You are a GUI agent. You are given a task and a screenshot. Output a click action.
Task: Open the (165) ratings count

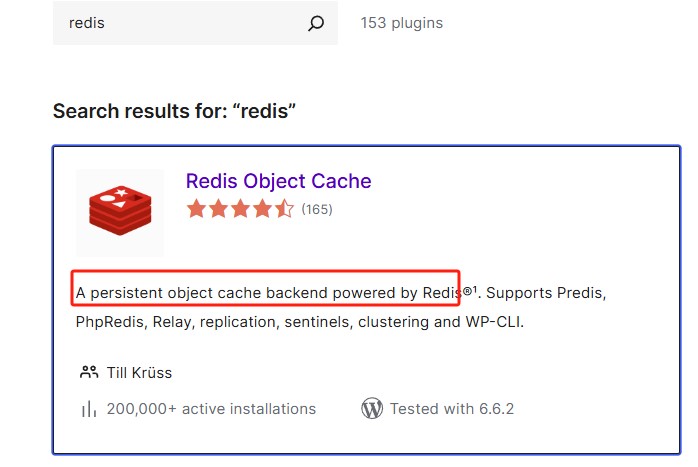(317, 209)
